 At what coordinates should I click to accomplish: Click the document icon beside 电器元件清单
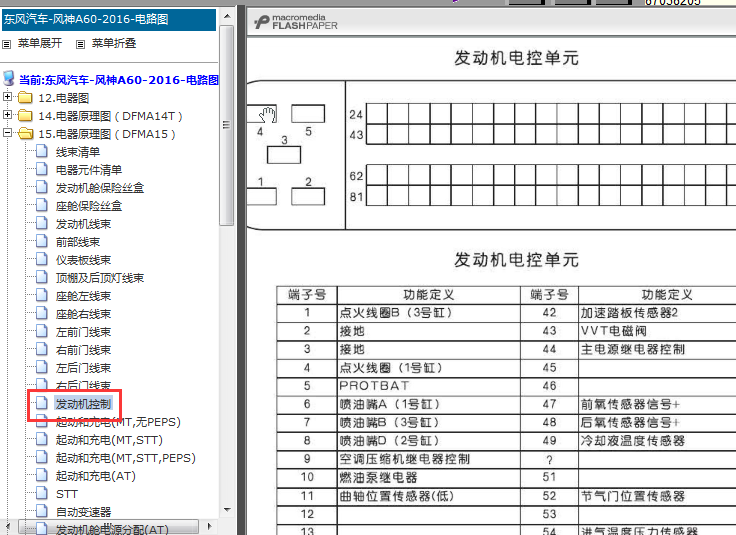pyautogui.click(x=42, y=169)
